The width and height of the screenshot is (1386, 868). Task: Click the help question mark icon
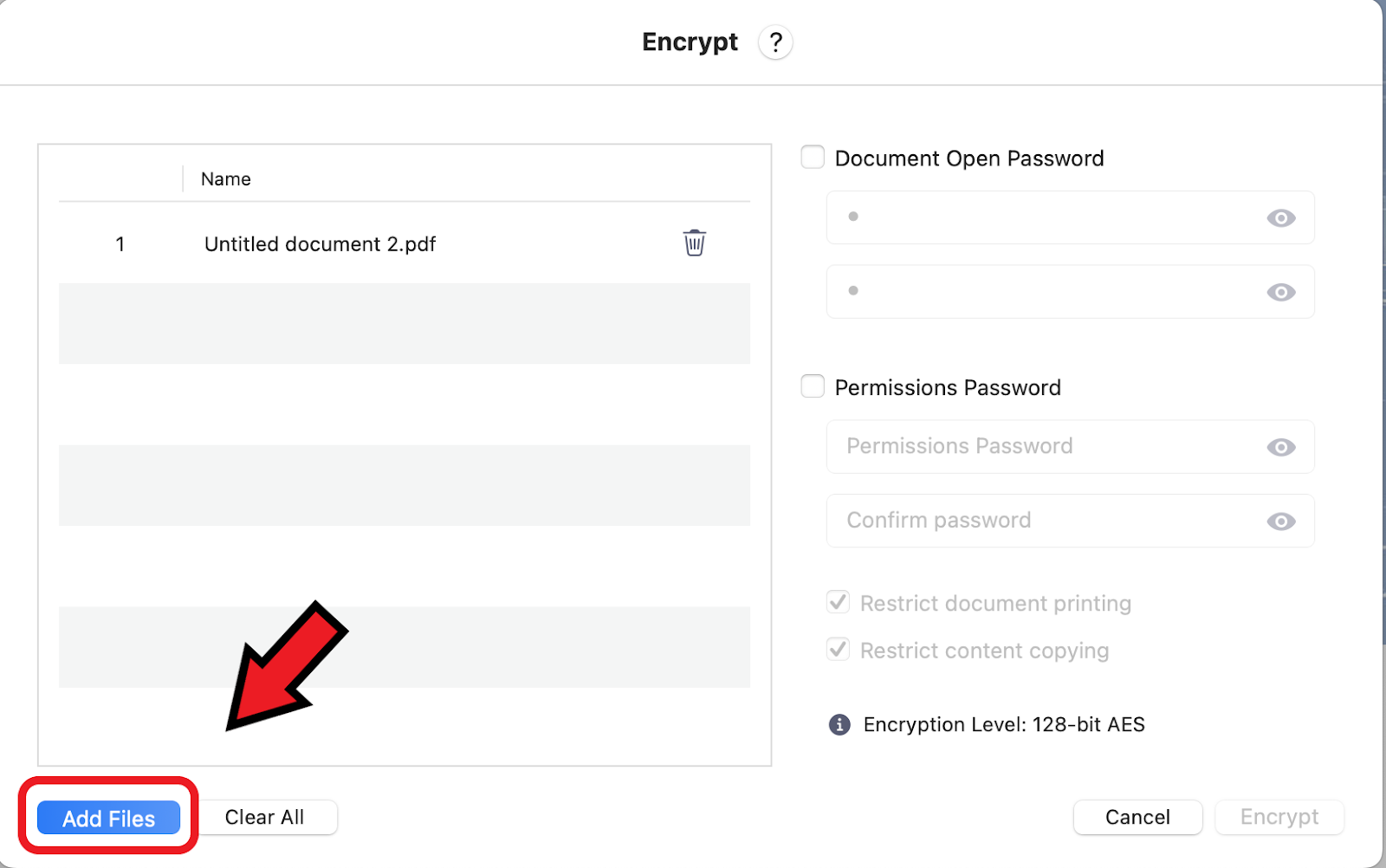click(x=775, y=42)
